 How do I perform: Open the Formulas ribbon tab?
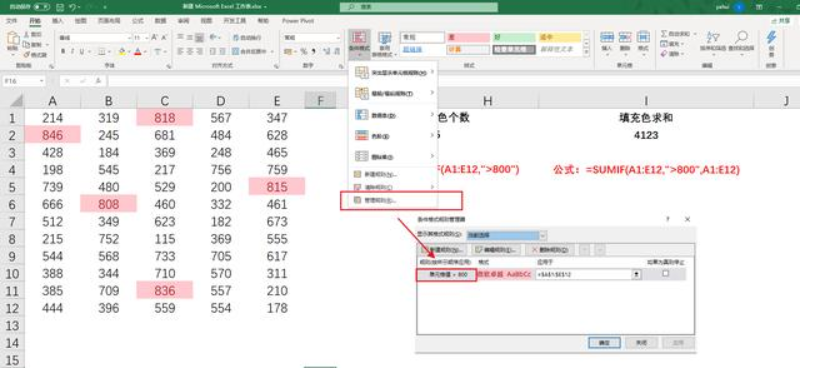coord(138,21)
